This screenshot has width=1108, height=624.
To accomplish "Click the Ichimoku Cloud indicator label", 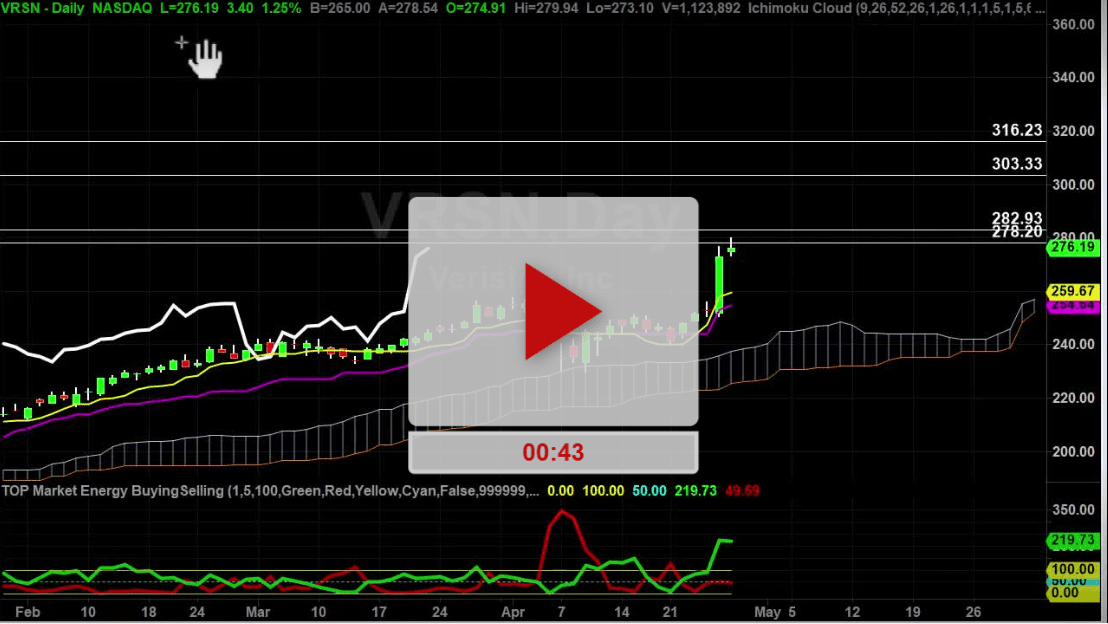I will pyautogui.click(x=896, y=8).
